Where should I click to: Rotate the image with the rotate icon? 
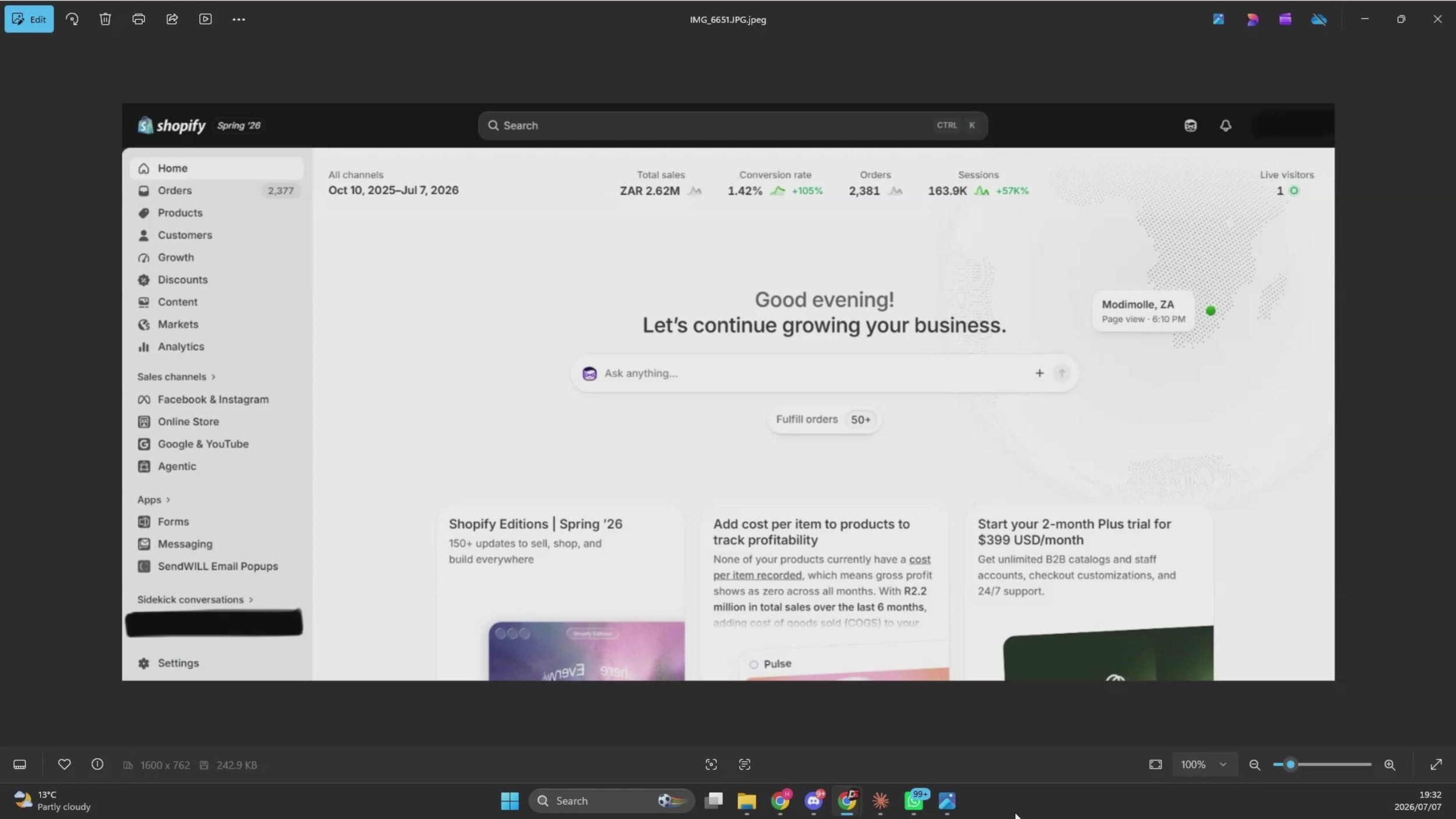[72, 19]
